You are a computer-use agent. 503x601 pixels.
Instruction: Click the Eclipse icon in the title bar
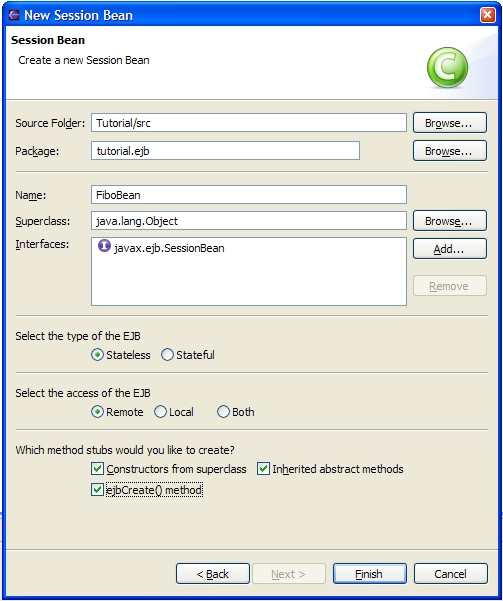point(14,15)
